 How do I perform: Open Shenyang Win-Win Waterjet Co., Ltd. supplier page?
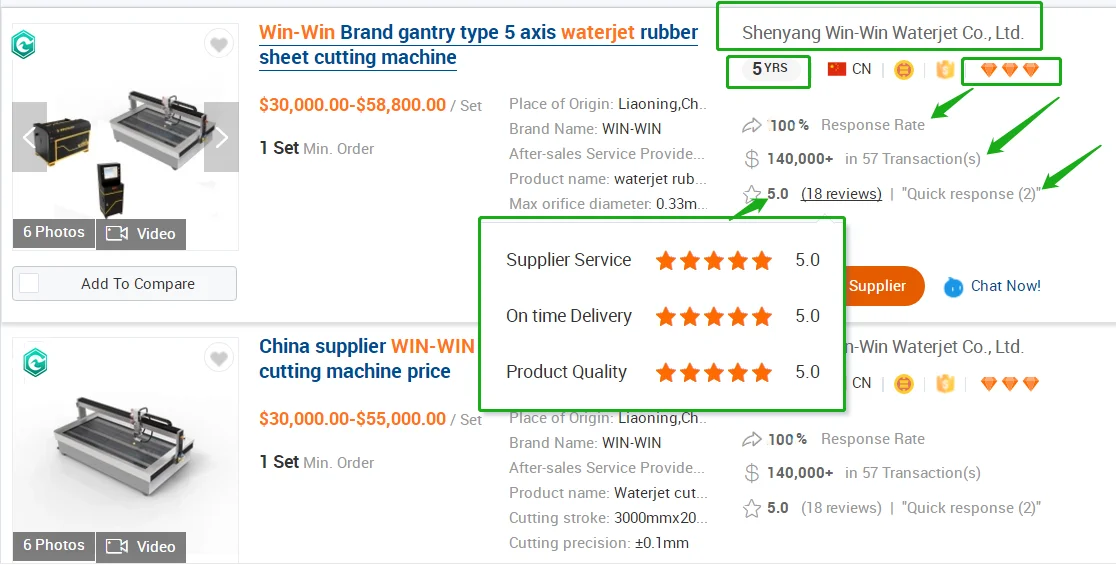(882, 33)
